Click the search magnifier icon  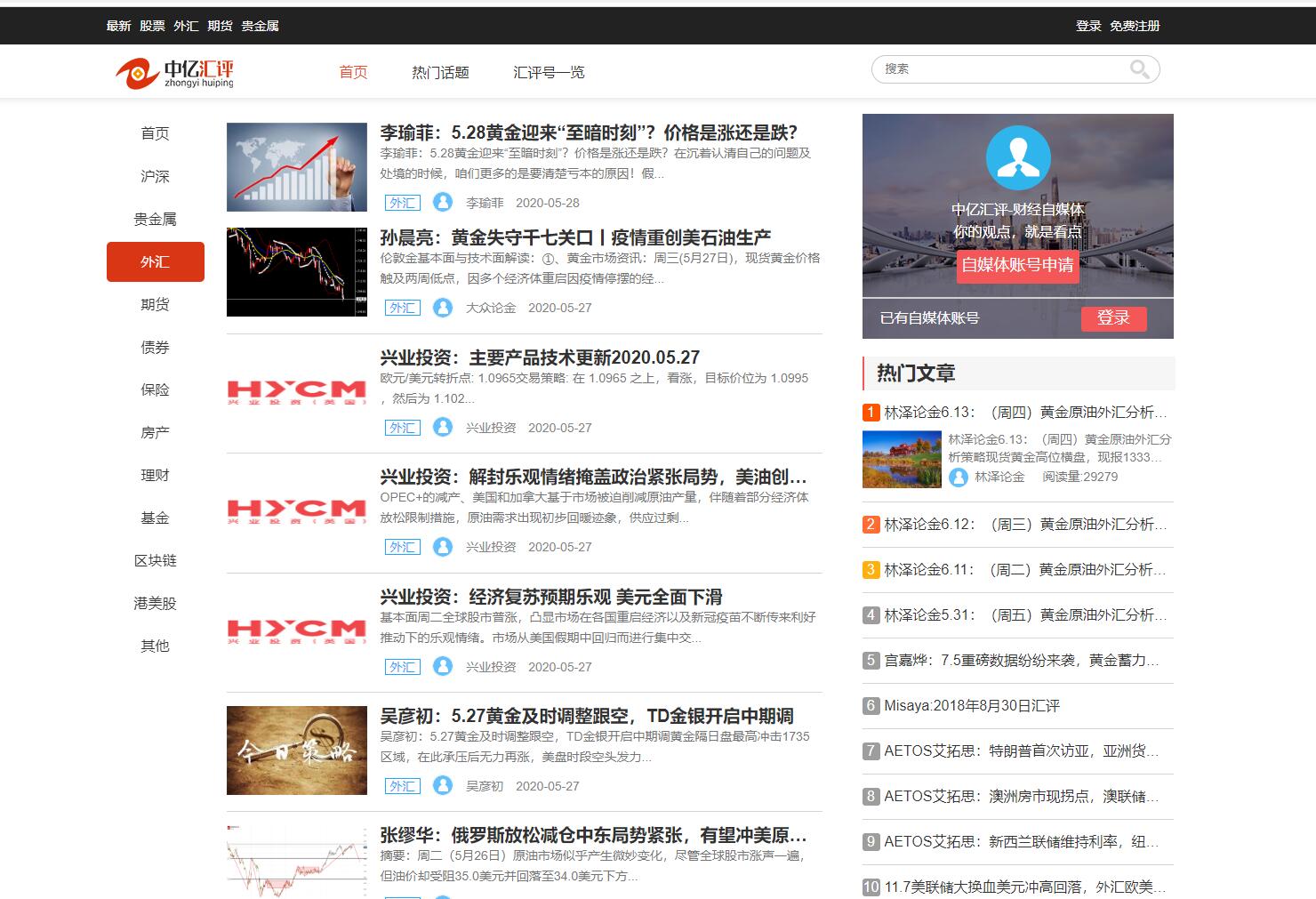click(1139, 69)
